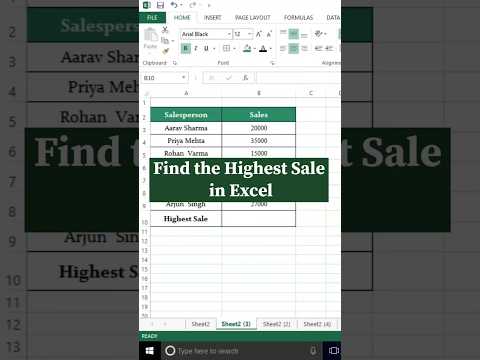The width and height of the screenshot is (480, 360).
Task: Click the Copy icon in Clipboard group
Action: (165, 40)
